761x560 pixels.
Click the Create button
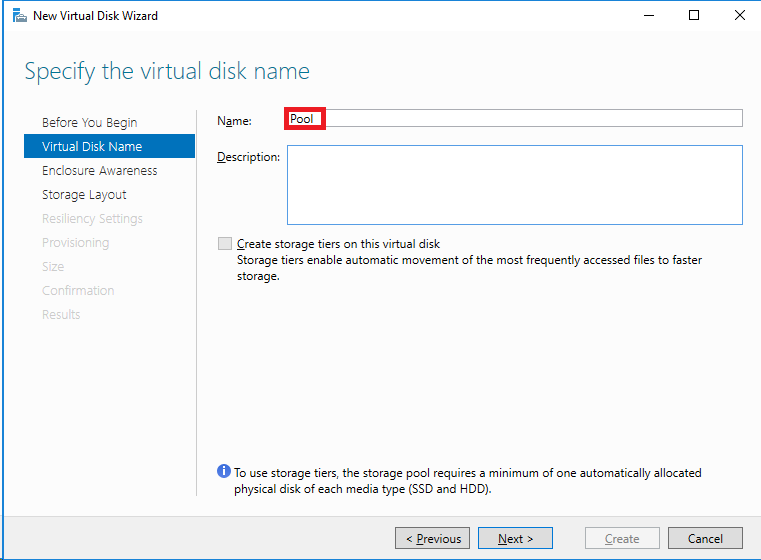coord(622,538)
